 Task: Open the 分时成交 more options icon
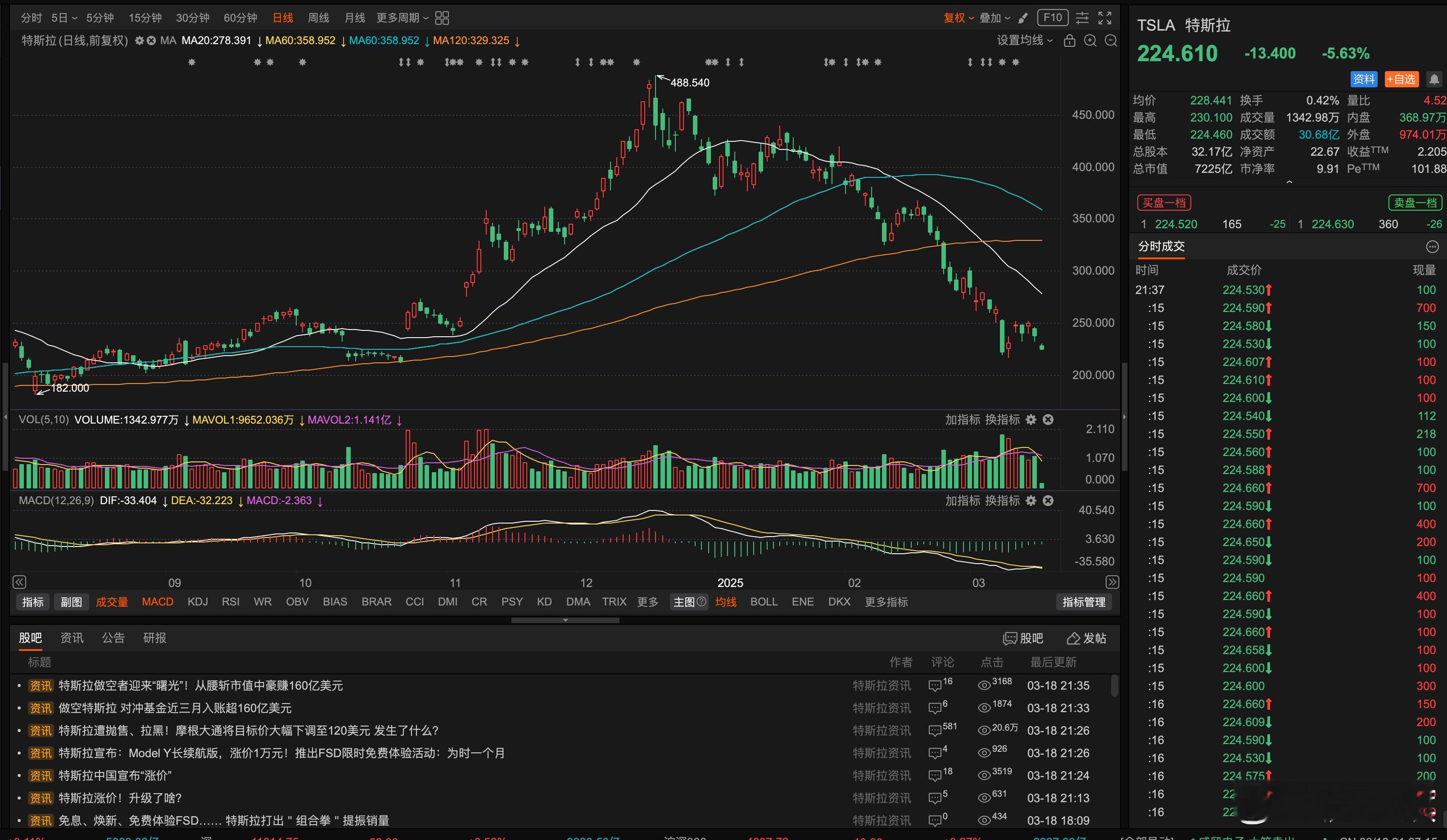pyautogui.click(x=1433, y=247)
